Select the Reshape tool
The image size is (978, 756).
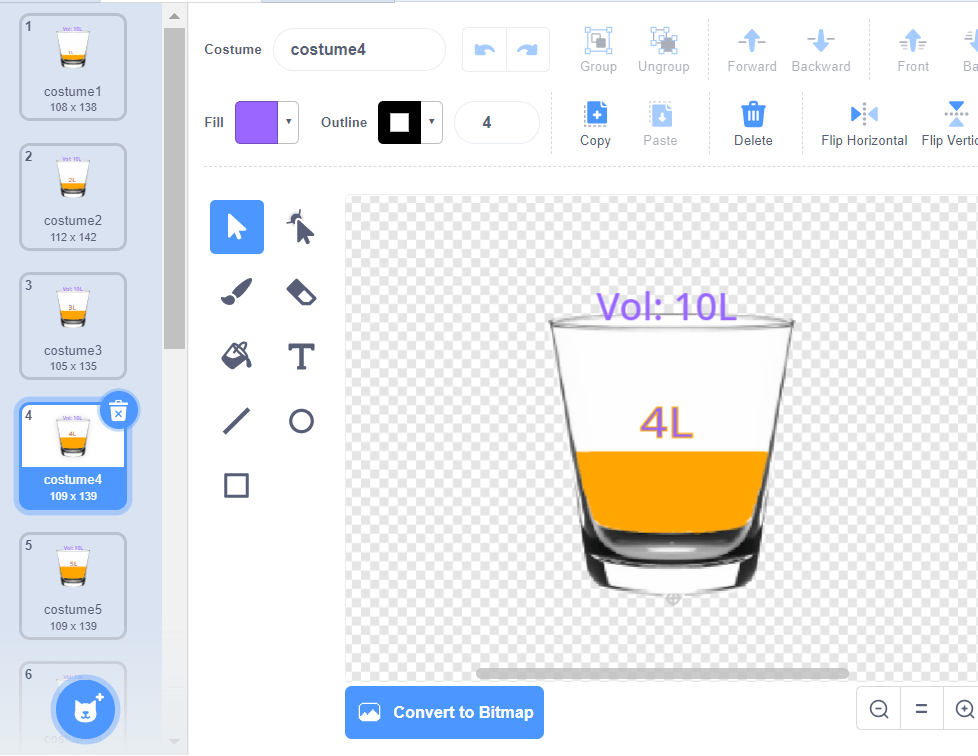301,227
